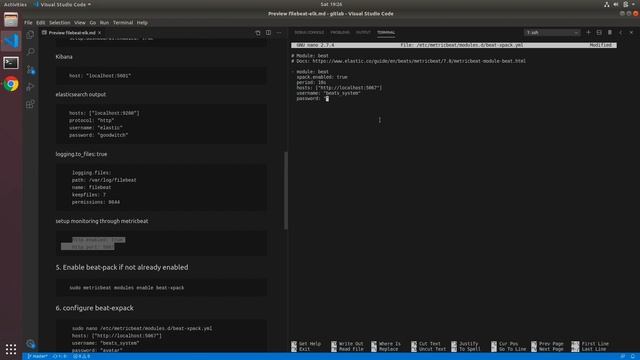Select the Terminal panel tab

[386, 32]
